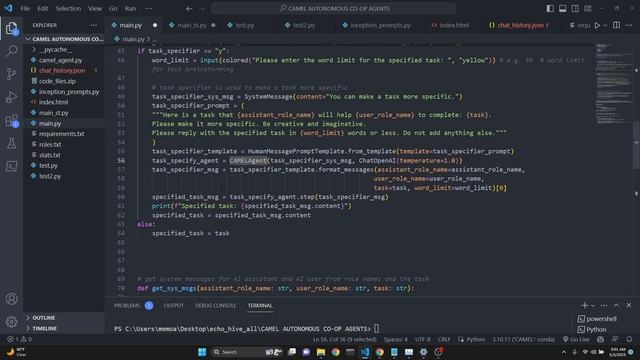The image size is (640, 360).
Task: Open Explorer views and more actions ellipsis
Action: click(93, 25)
